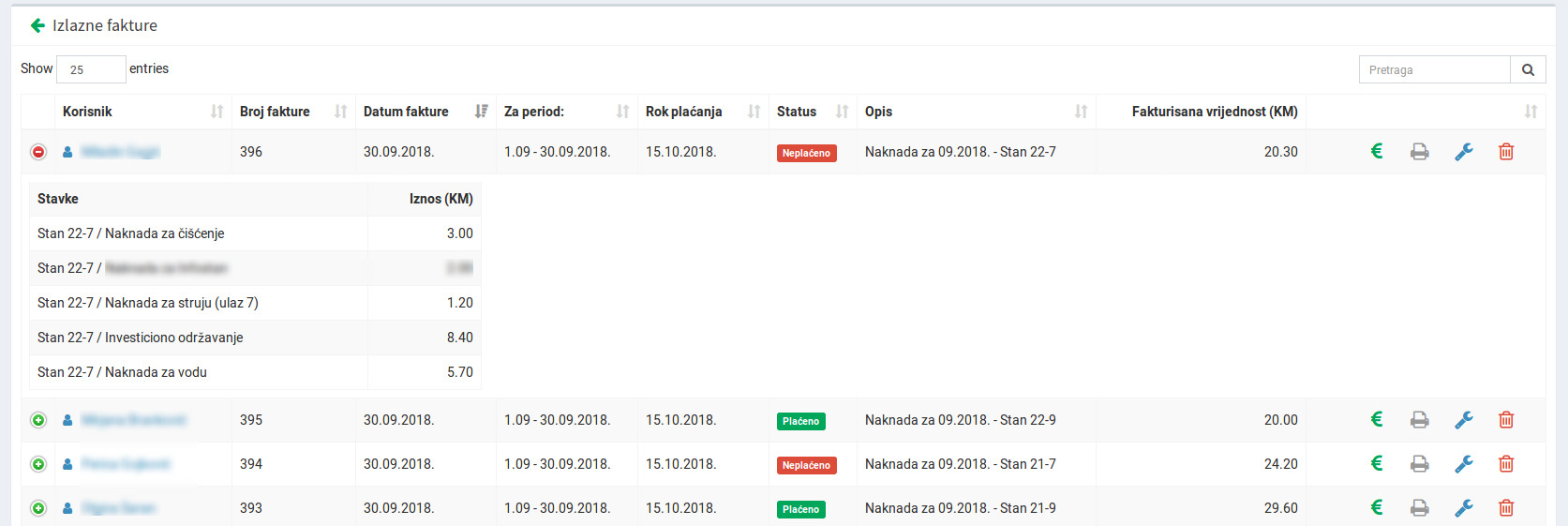Screen dimensions: 1568x526
Task: Open wrench settings for invoice 396
Action: 1463,152
